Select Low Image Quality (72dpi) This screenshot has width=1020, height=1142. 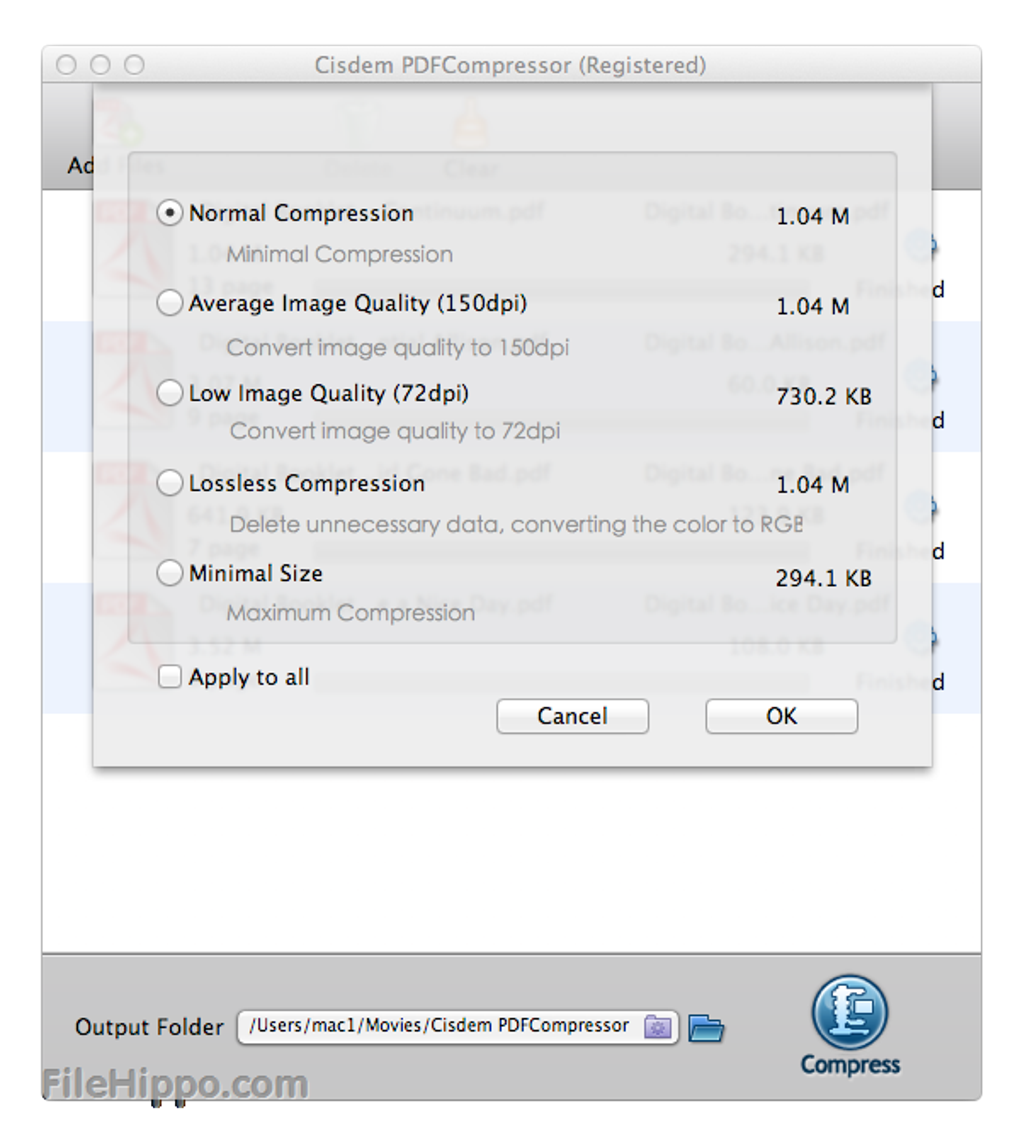pyautogui.click(x=171, y=393)
